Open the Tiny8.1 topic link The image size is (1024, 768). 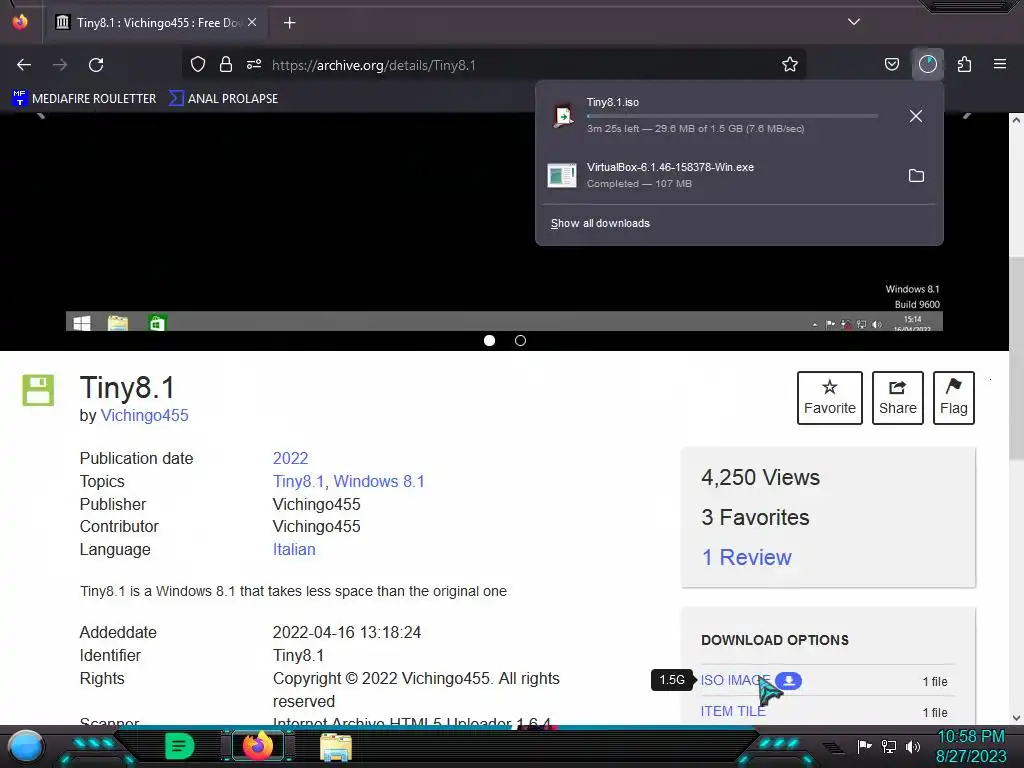298,481
